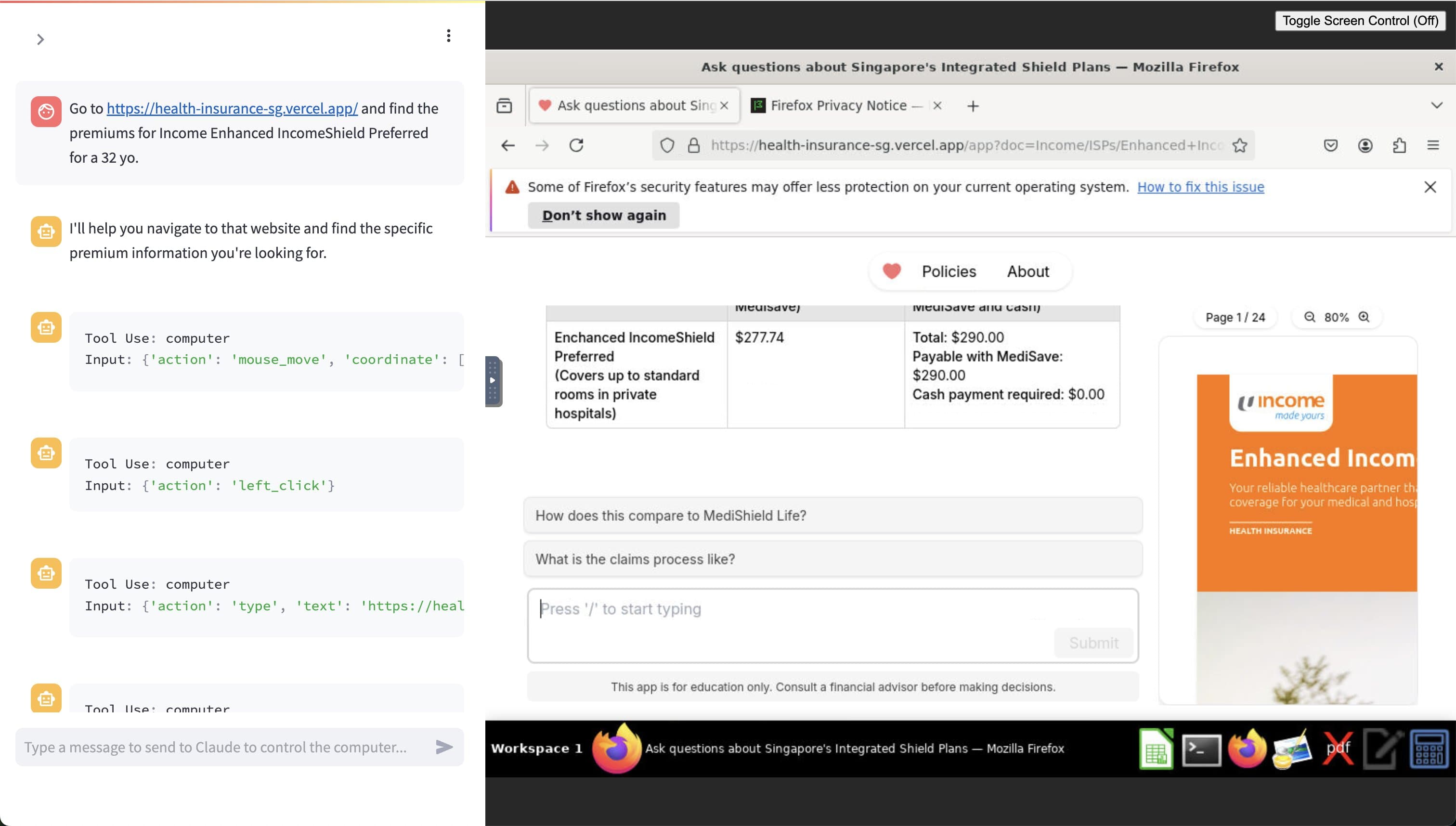Open the About navigation item
This screenshot has height=826, width=1456.
click(1027, 272)
